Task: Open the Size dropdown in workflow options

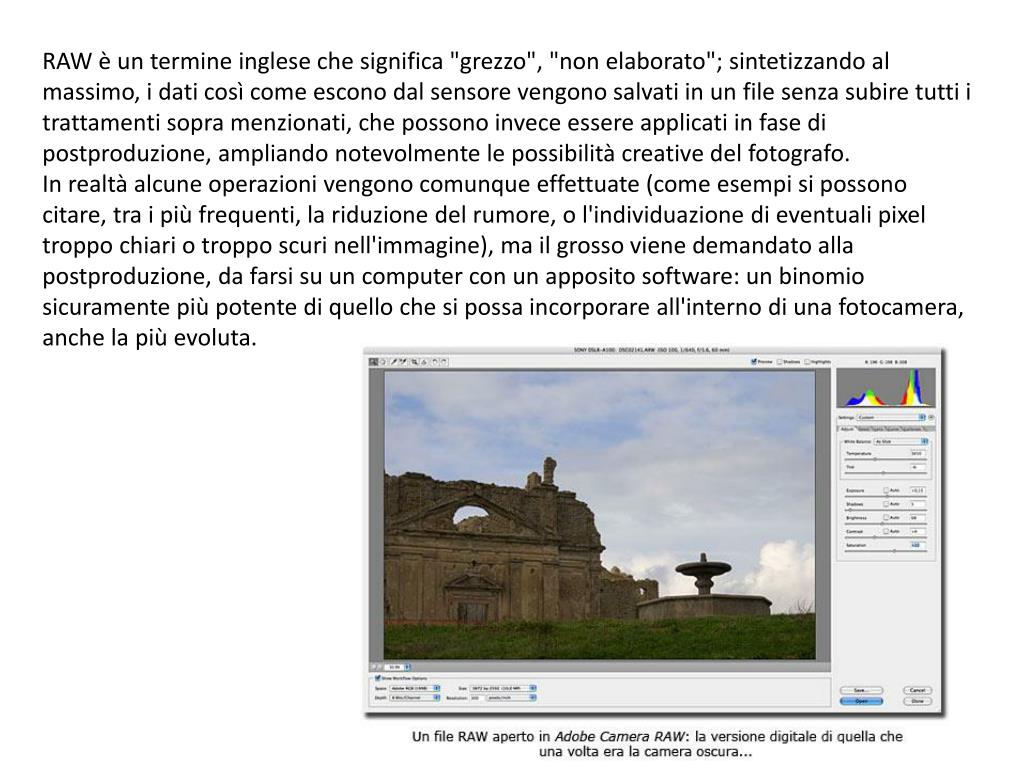Action: [x=503, y=688]
